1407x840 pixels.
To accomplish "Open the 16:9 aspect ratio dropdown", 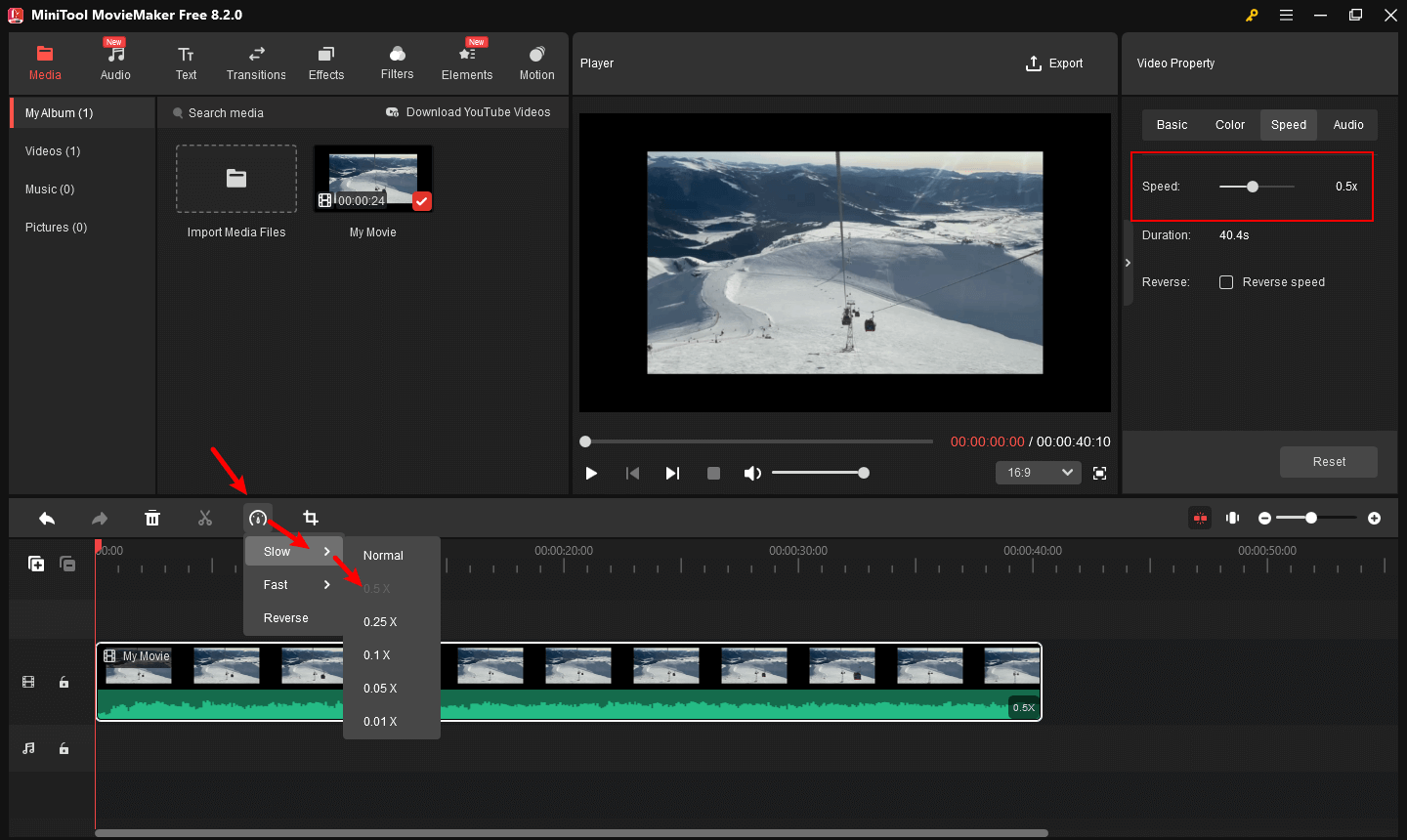I will point(1038,473).
